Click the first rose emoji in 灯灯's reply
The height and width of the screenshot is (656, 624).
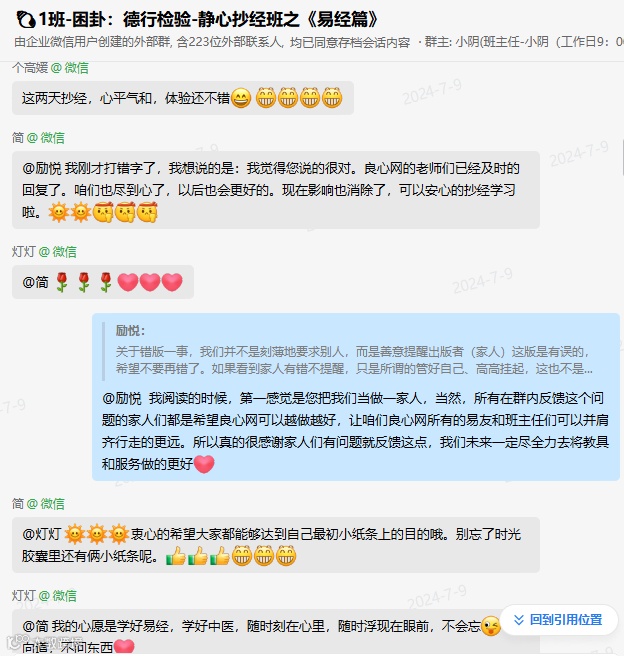62,282
